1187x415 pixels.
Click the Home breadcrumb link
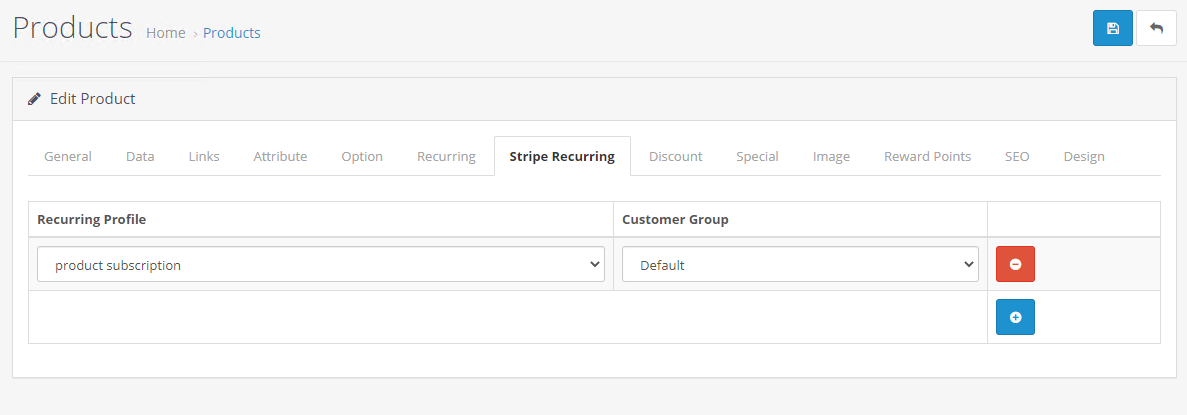[166, 33]
